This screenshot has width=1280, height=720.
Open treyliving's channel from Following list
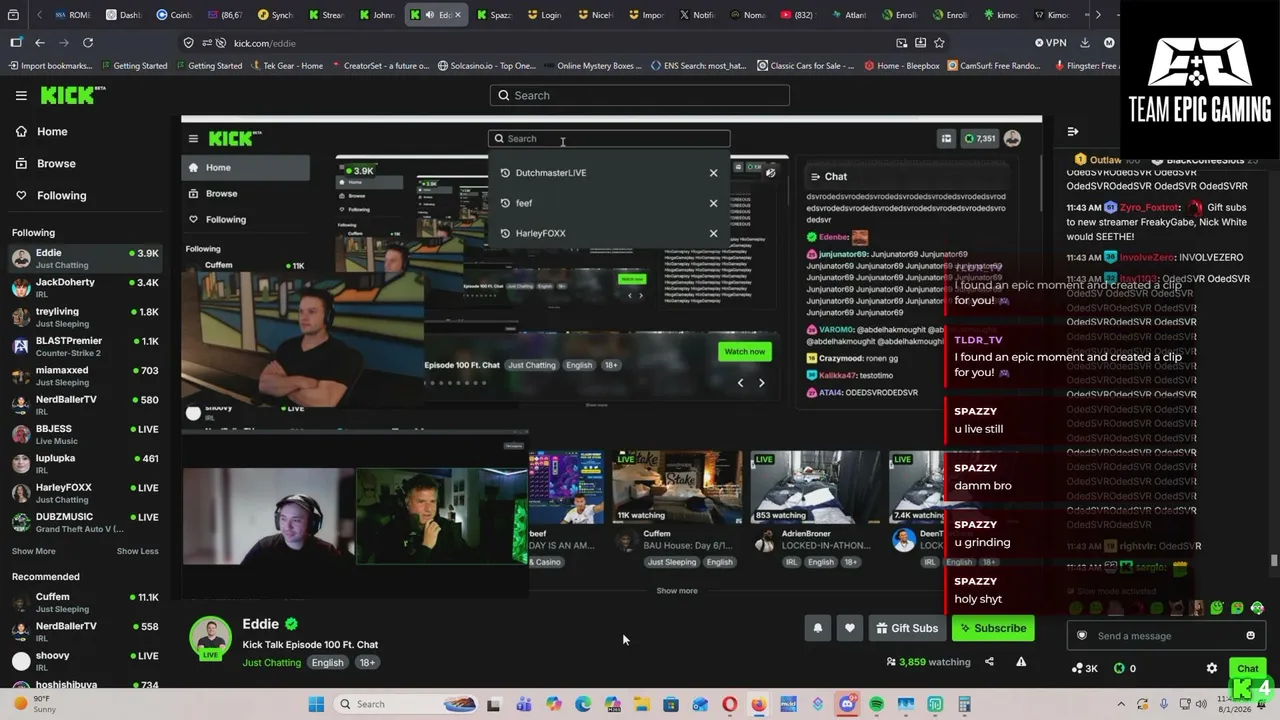pos(84,317)
